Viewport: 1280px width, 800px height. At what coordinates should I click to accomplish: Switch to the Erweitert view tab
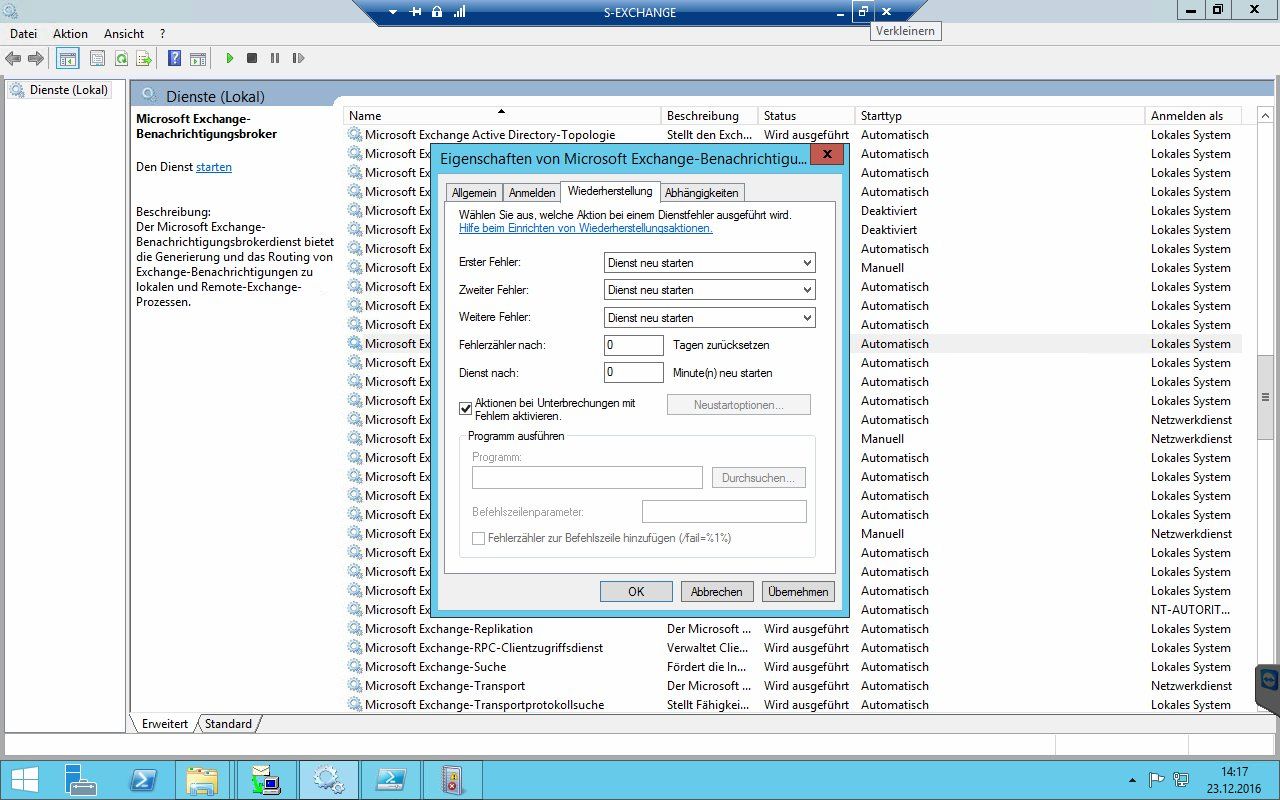165,724
